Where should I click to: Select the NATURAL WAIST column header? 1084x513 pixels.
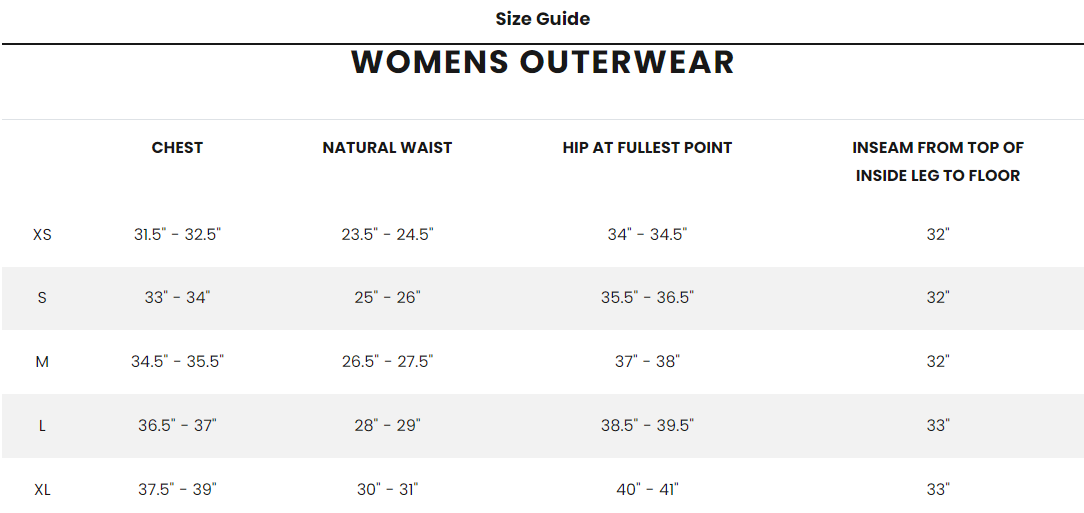tap(387, 148)
